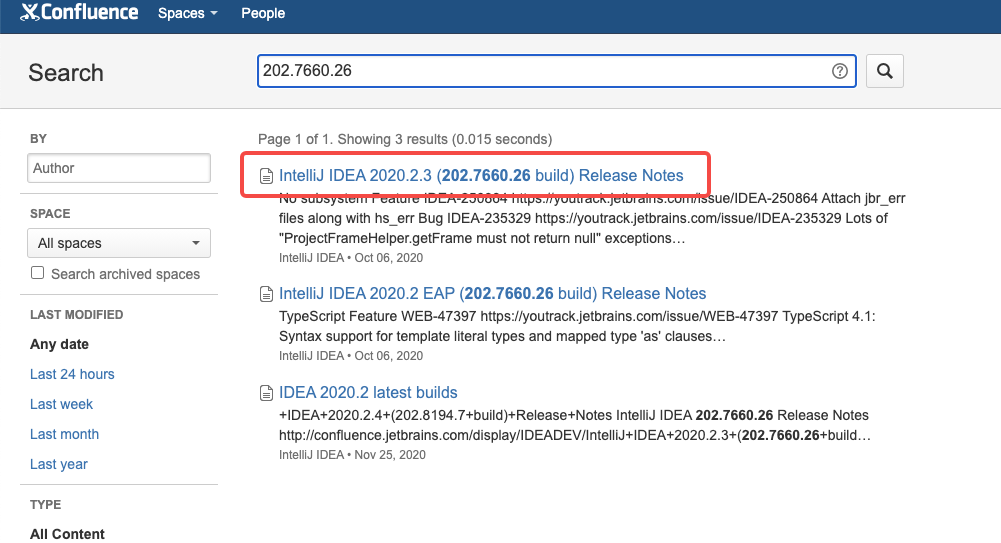1001x543 pixels.
Task: Click the magnifying glass search button
Action: (885, 71)
